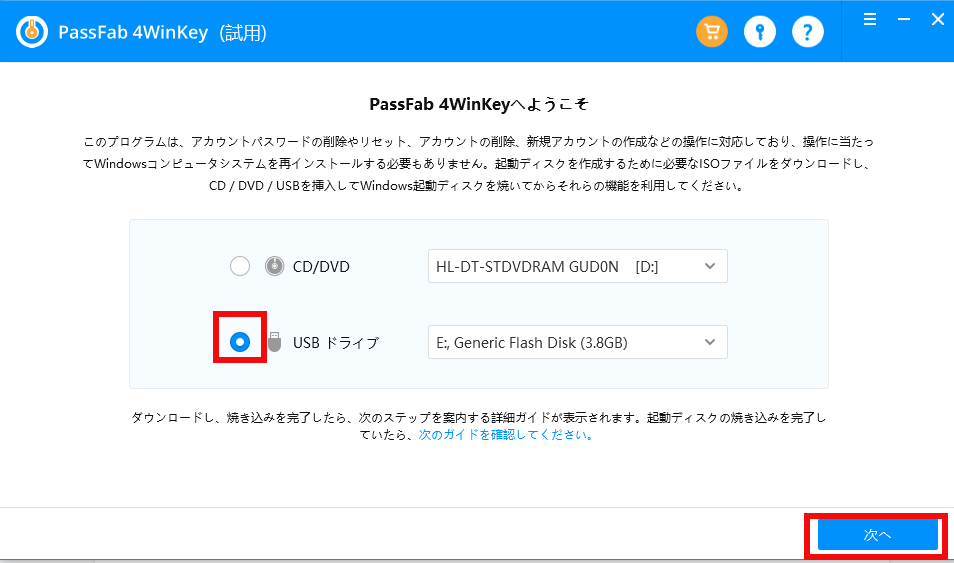Click the 次へ button

pos(877,535)
